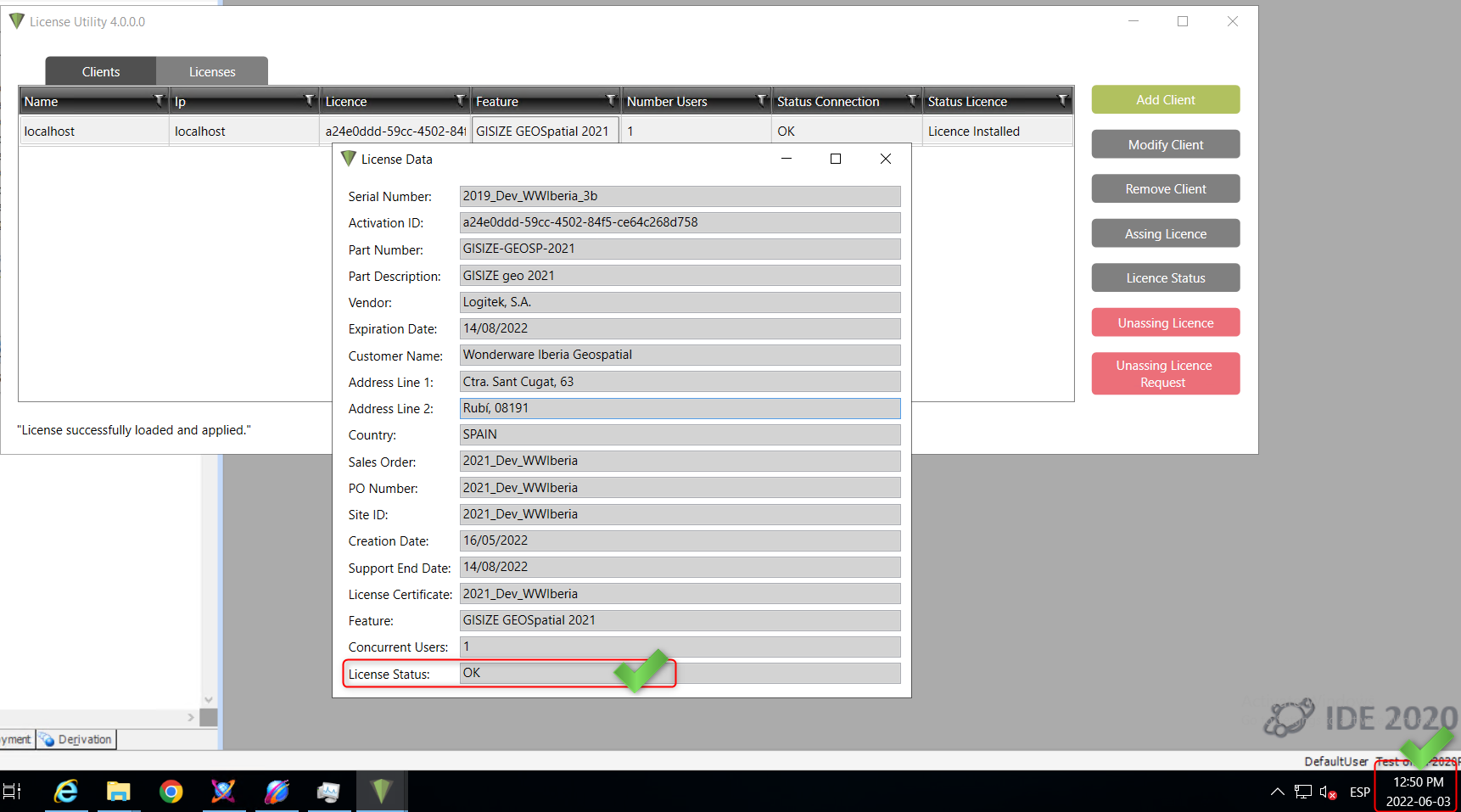
Task: Open the globe with orange swoosh taskbar app
Action: click(x=276, y=792)
